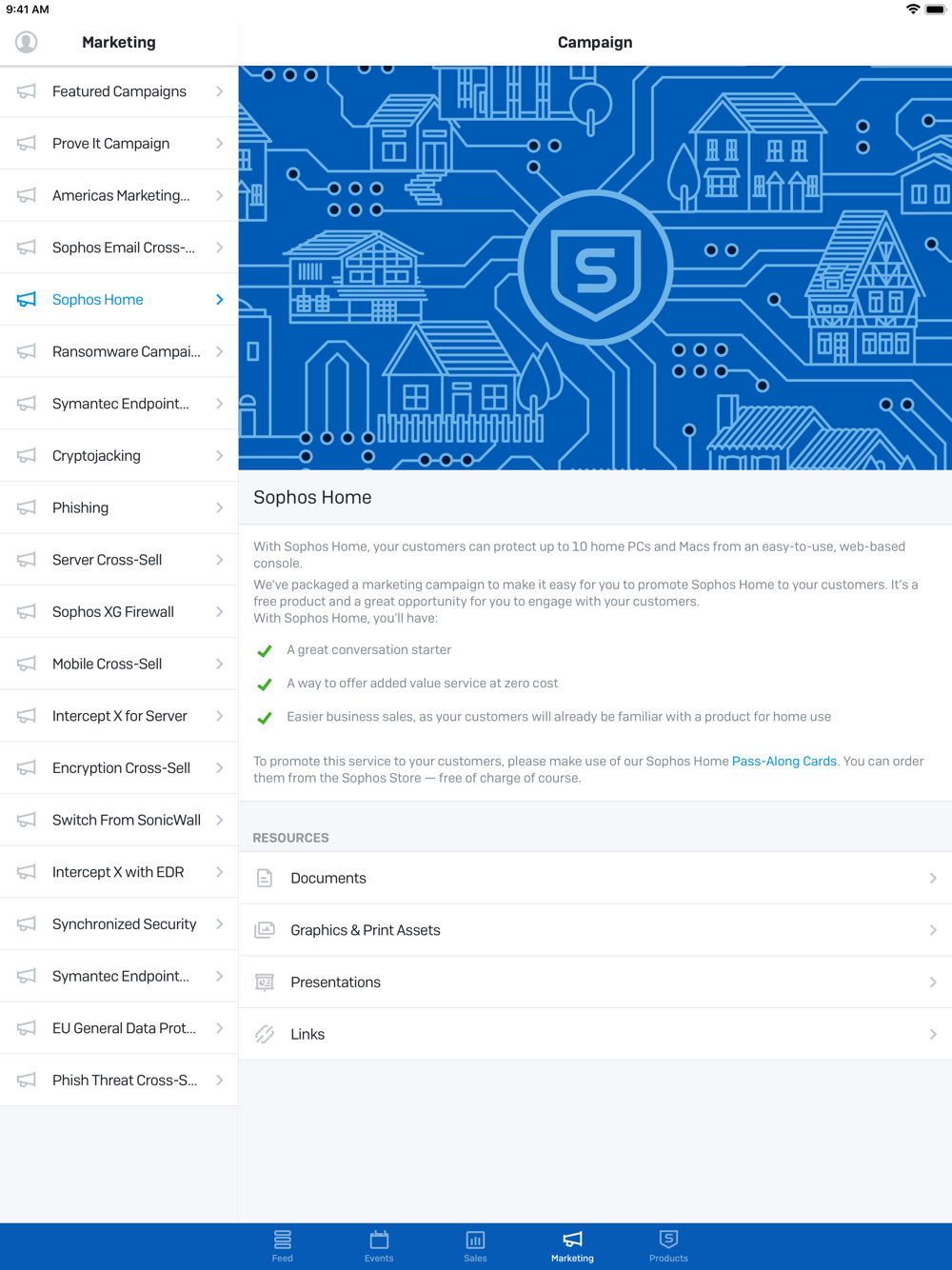
Task: Click the Feed tab icon
Action: point(283,1240)
